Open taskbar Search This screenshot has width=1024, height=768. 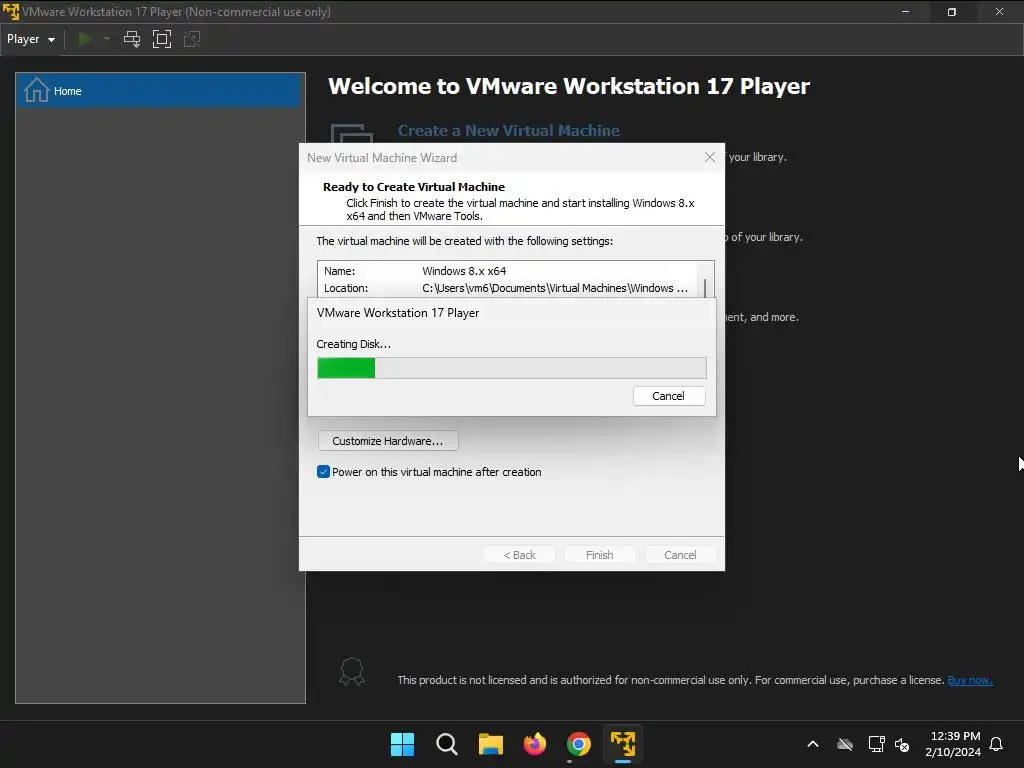click(x=447, y=744)
